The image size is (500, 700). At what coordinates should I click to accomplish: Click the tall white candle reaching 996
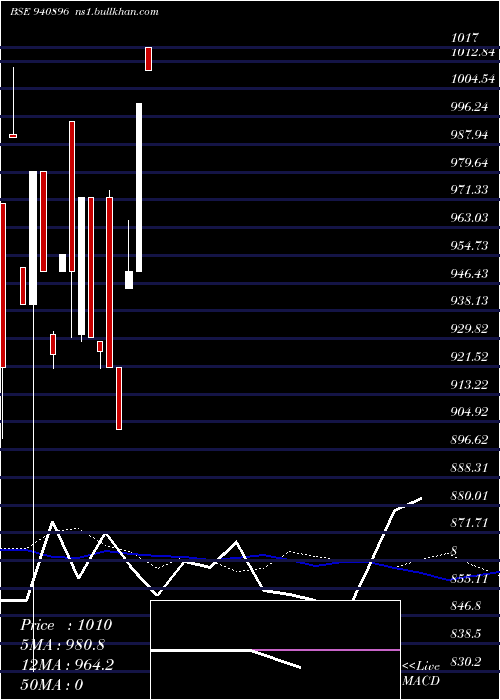[x=139, y=188]
